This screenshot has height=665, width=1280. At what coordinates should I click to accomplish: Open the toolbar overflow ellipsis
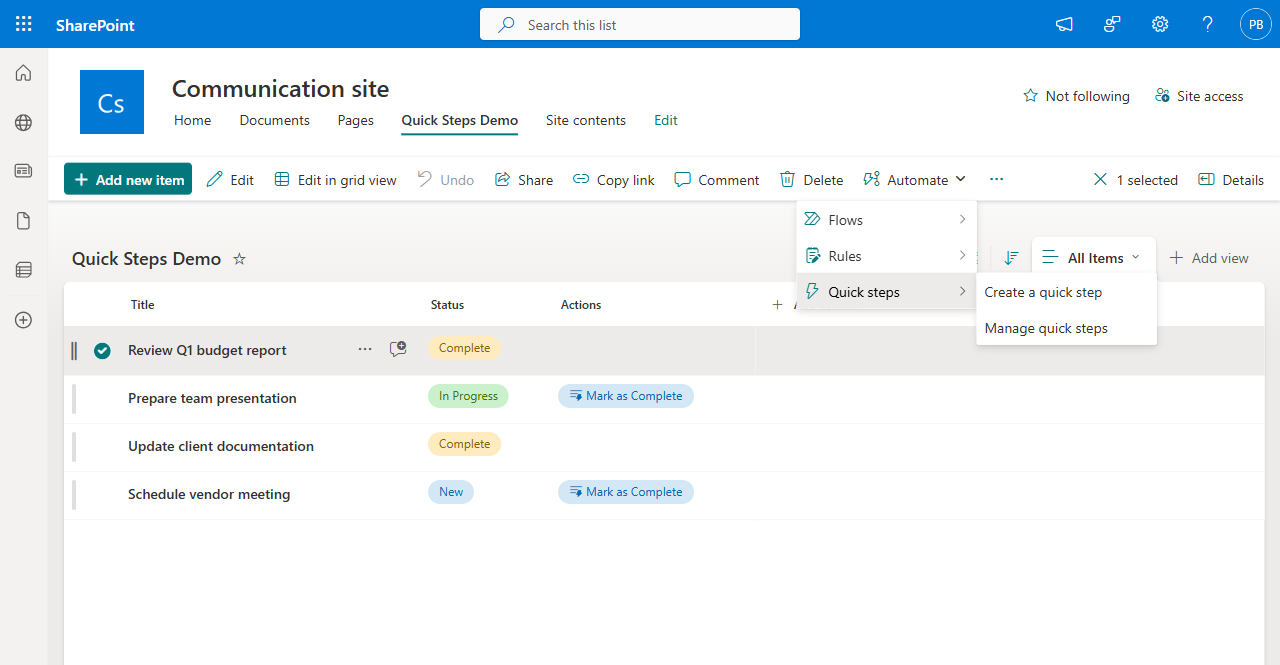996,179
